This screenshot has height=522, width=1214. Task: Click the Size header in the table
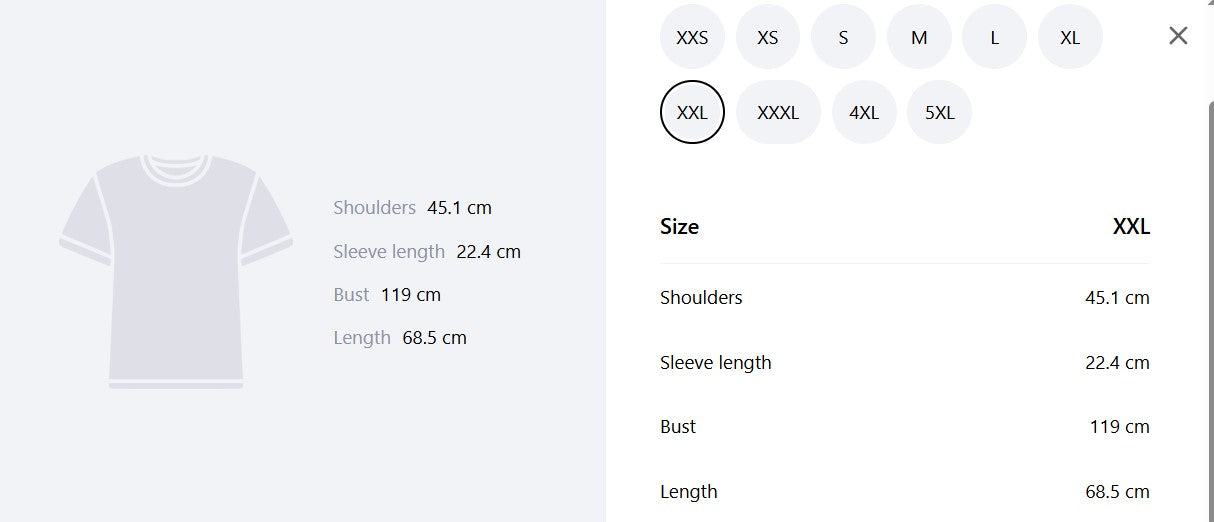(679, 227)
